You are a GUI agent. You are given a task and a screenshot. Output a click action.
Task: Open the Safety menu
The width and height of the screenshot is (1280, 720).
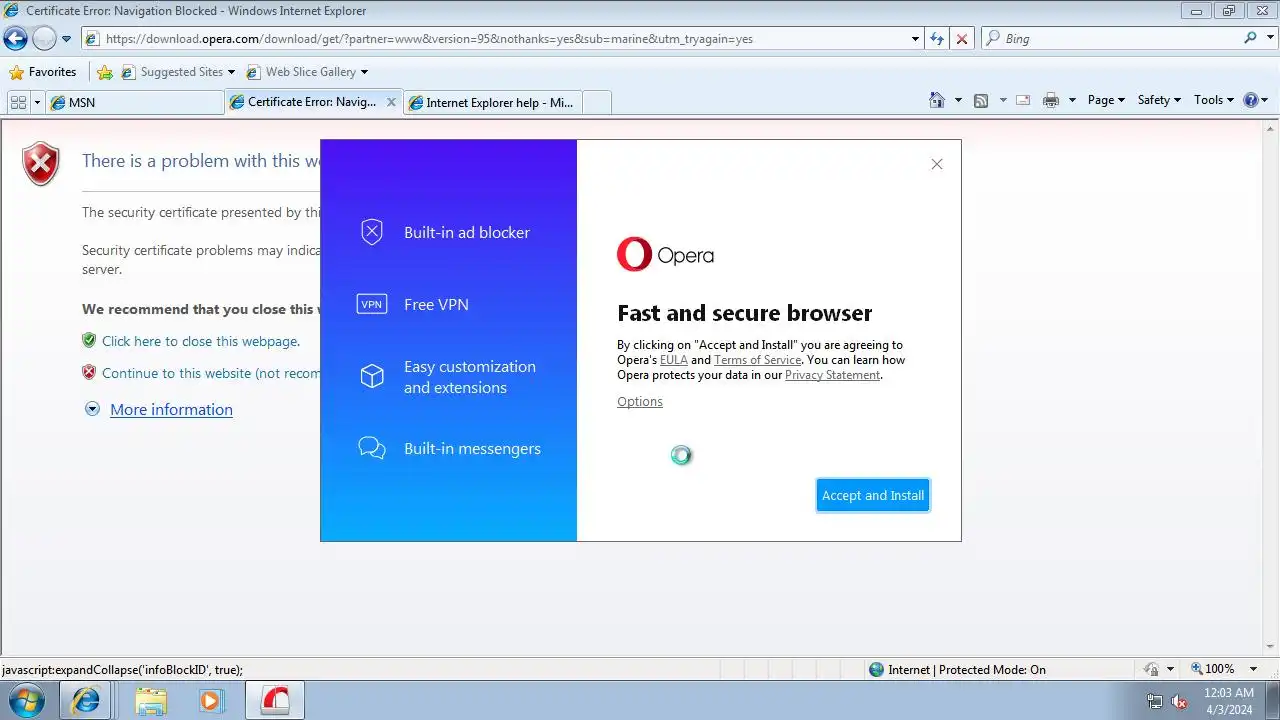point(1159,100)
